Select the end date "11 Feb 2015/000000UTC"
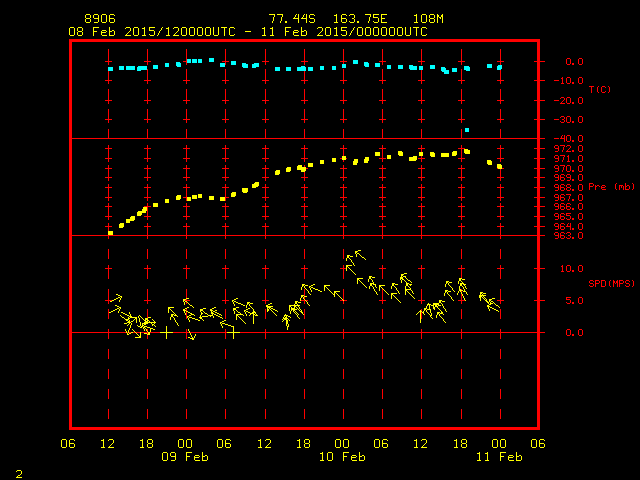 [344, 32]
